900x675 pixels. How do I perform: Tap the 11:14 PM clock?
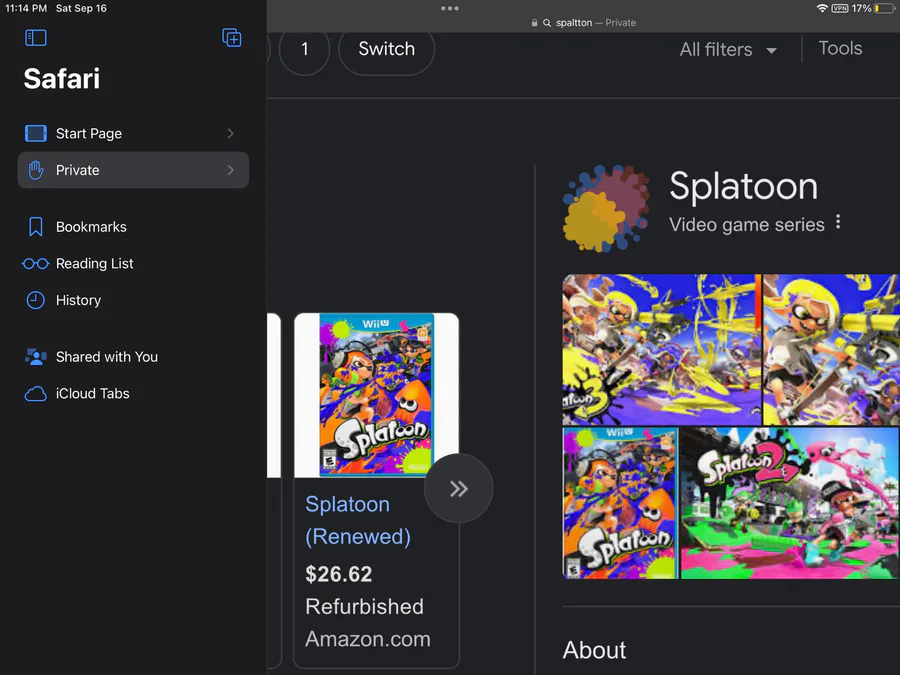[26, 8]
